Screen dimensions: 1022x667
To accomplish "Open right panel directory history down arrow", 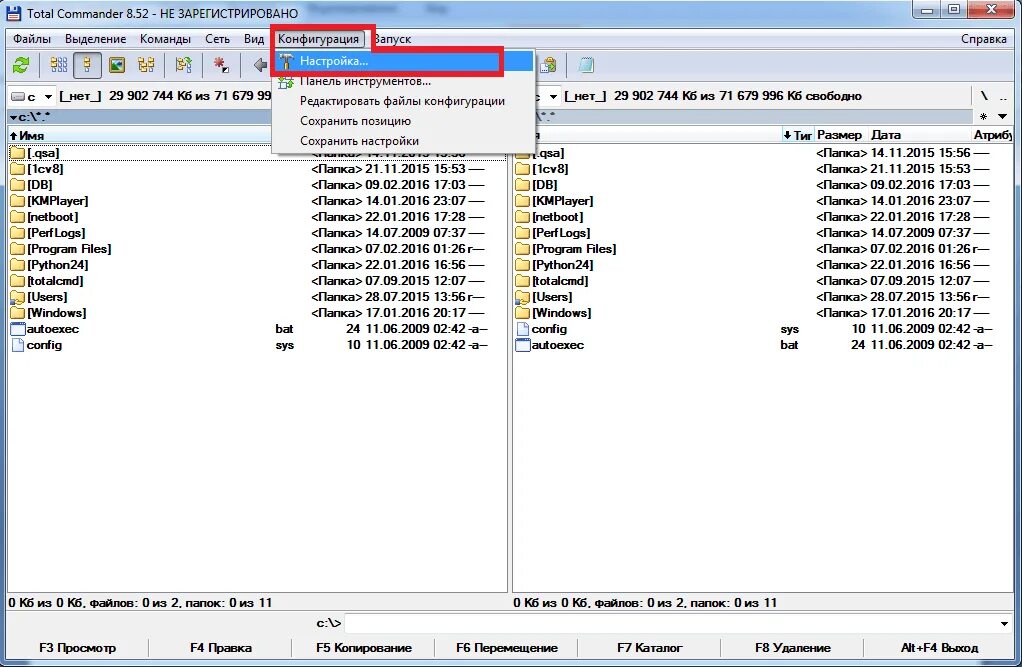I will (1002, 117).
